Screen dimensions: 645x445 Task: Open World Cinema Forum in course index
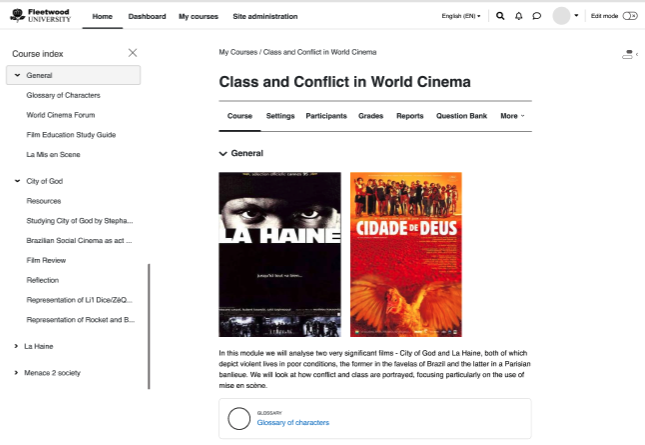tap(60, 115)
